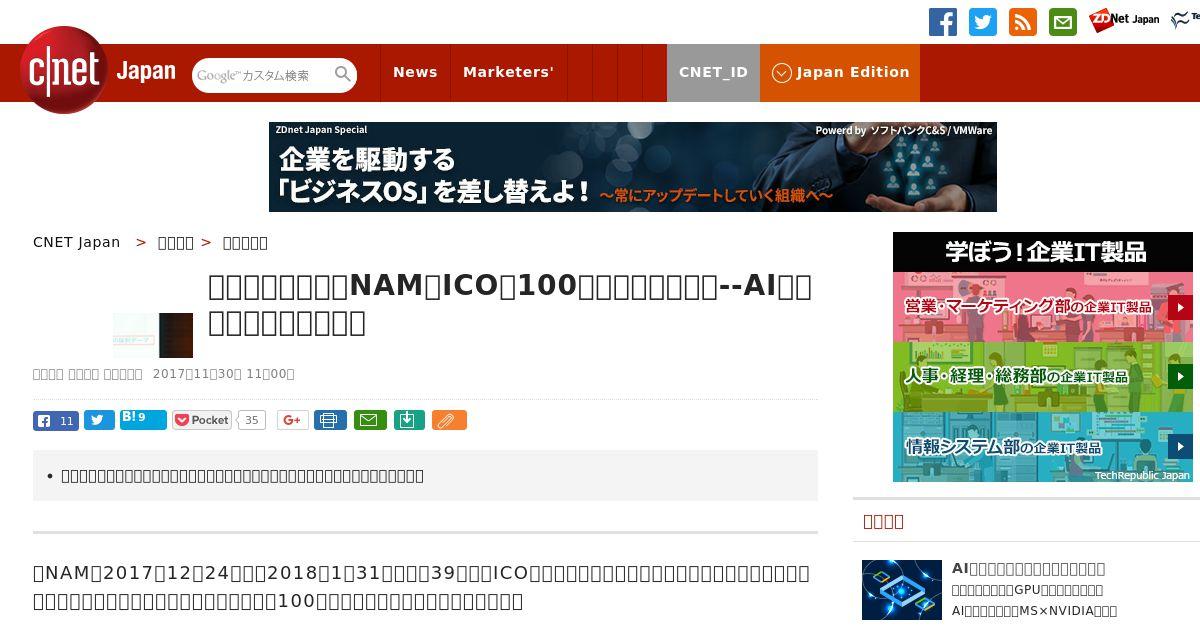This screenshot has width=1200, height=630.
Task: Click the arrow on 営業・マーケティング部 banner
Action: [1180, 307]
